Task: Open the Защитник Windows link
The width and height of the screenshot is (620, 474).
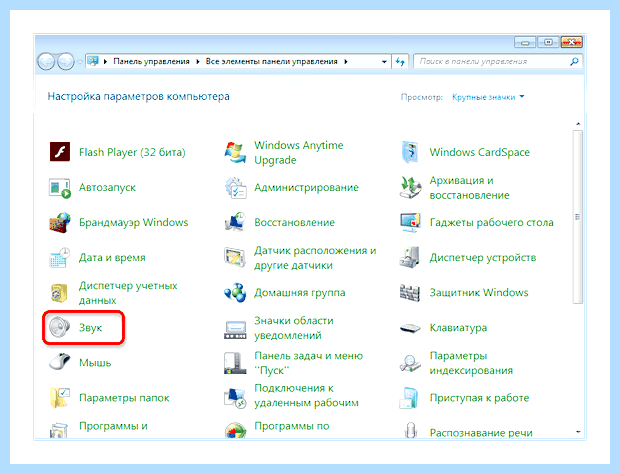Action: (479, 293)
